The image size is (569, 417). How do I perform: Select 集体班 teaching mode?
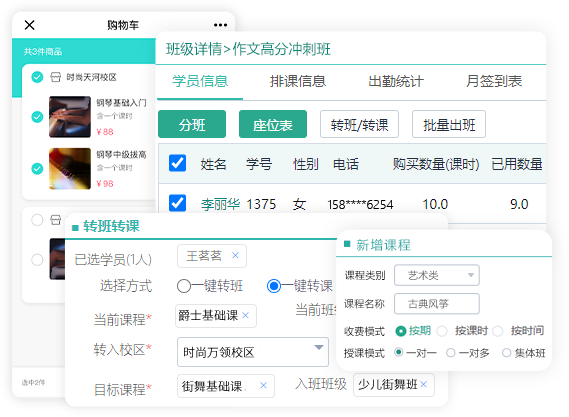point(507,352)
